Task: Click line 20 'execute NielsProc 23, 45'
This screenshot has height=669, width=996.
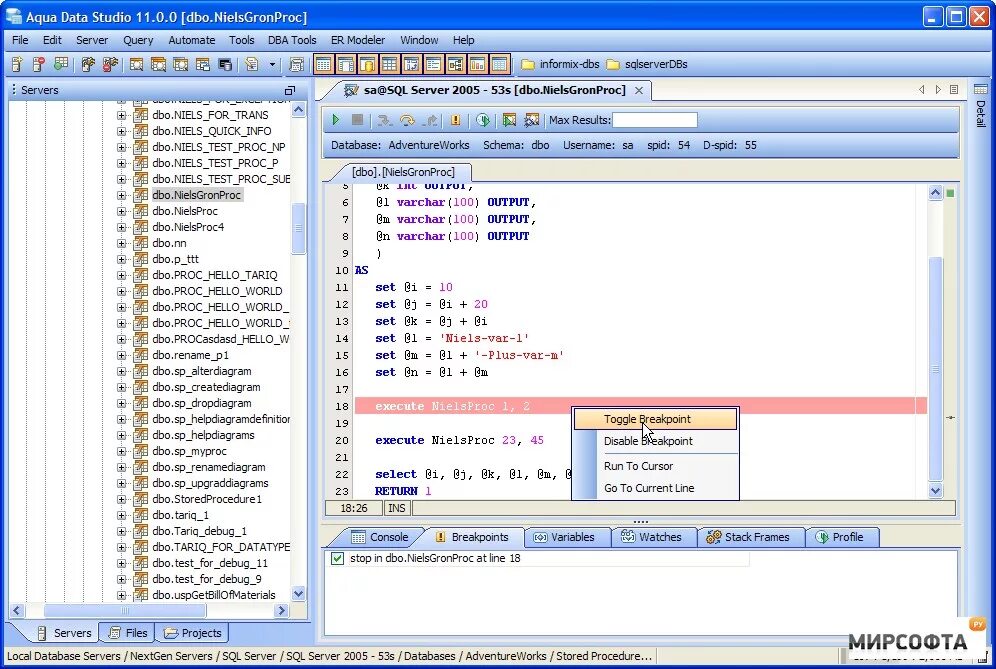Action: coord(459,440)
